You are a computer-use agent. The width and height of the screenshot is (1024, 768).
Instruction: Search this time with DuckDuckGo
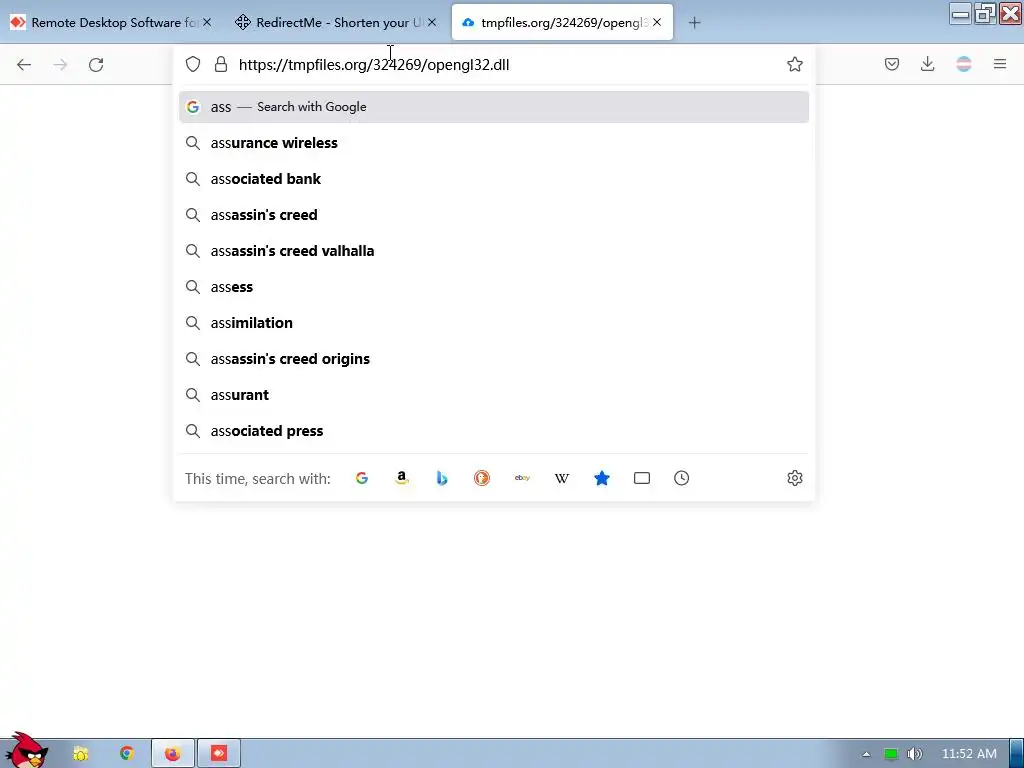[482, 478]
